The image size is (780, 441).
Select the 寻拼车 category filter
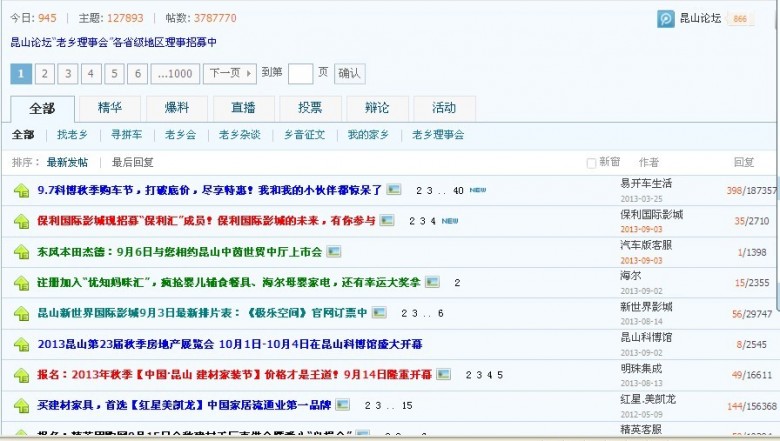click(126, 134)
